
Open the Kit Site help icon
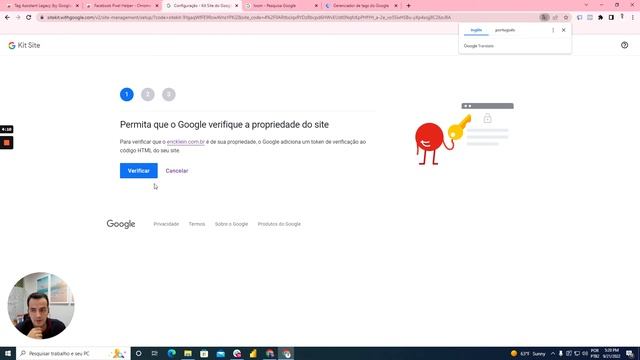[x=624, y=45]
